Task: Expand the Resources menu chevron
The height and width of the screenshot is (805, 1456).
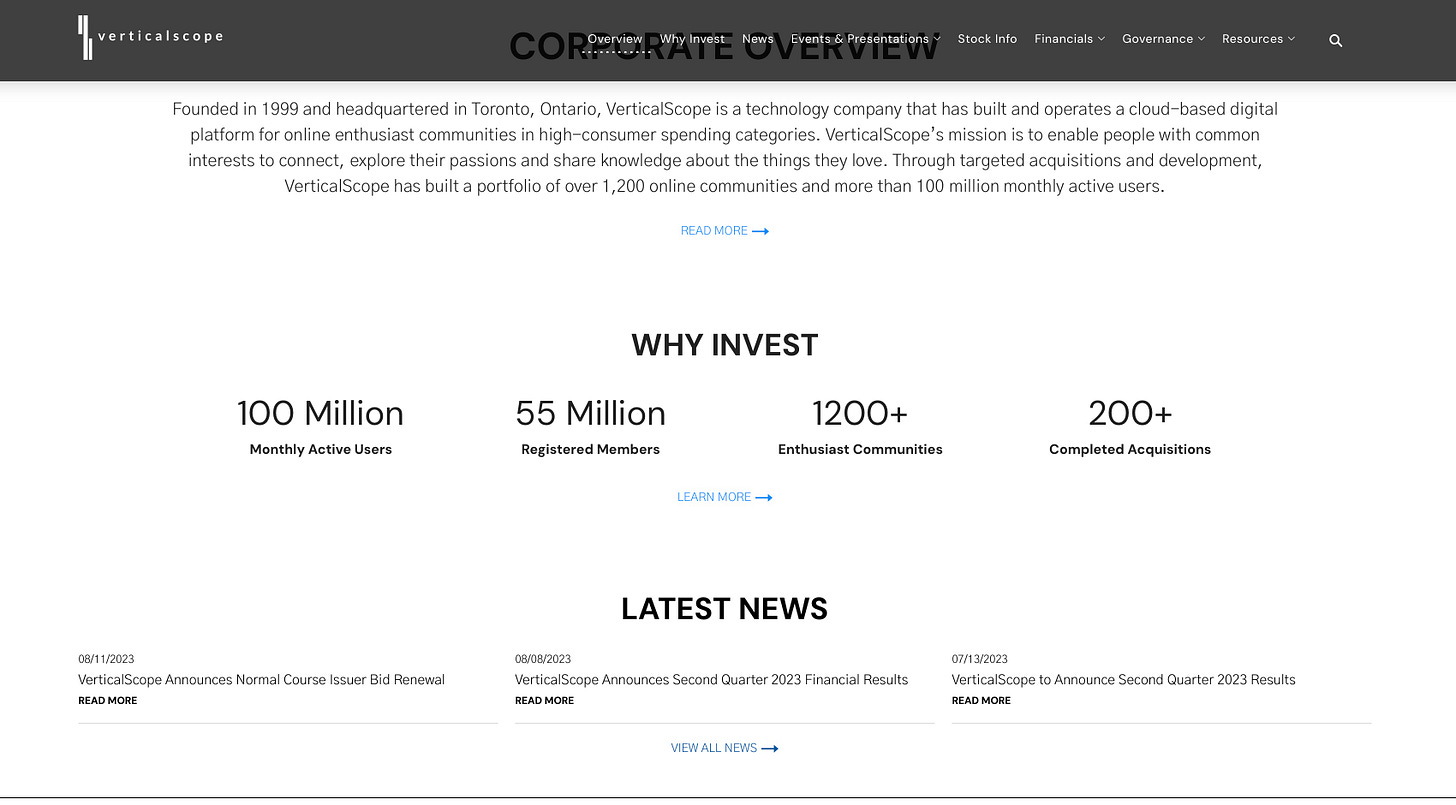Action: (1291, 39)
